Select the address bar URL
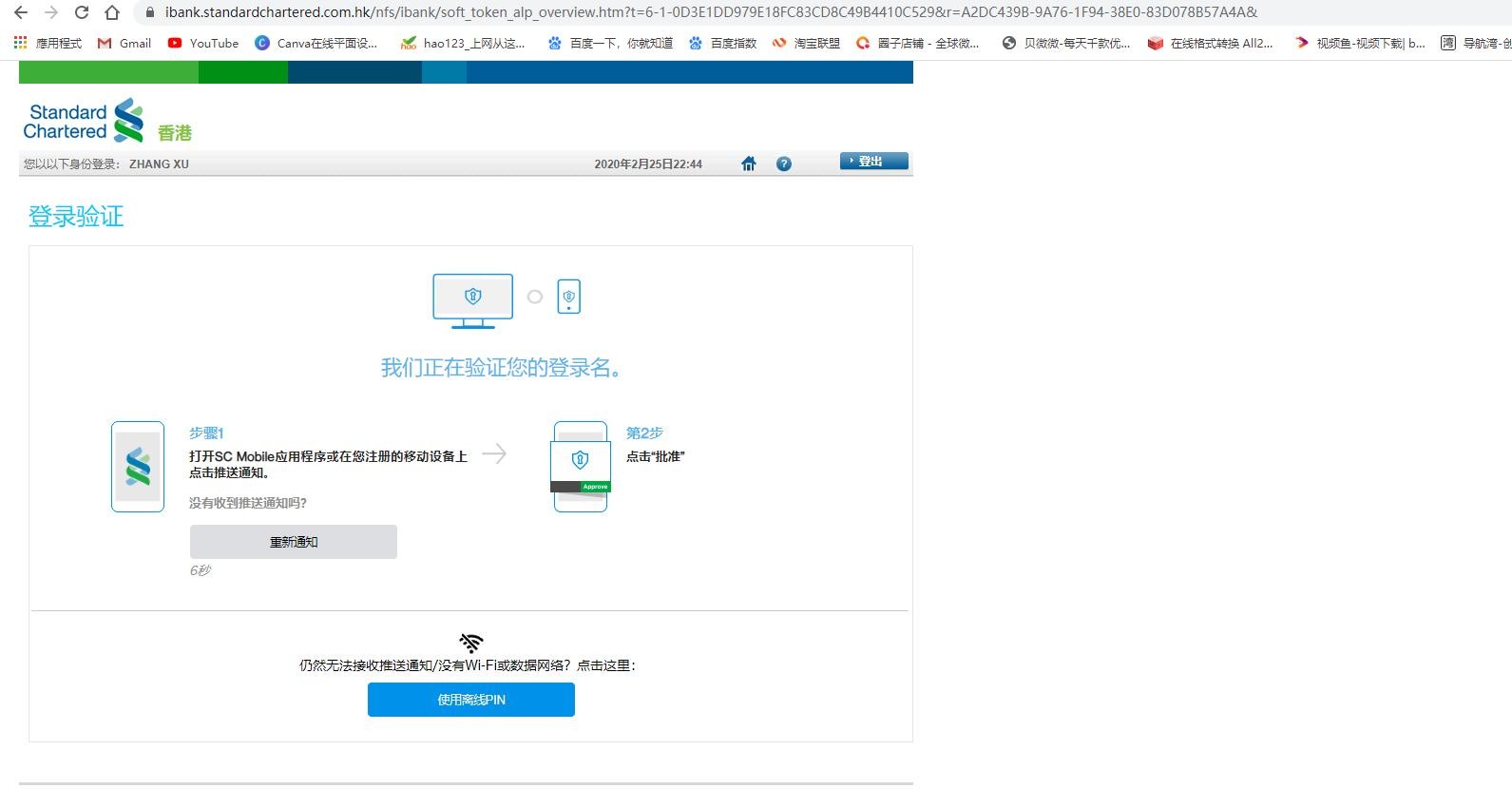 coord(711,12)
